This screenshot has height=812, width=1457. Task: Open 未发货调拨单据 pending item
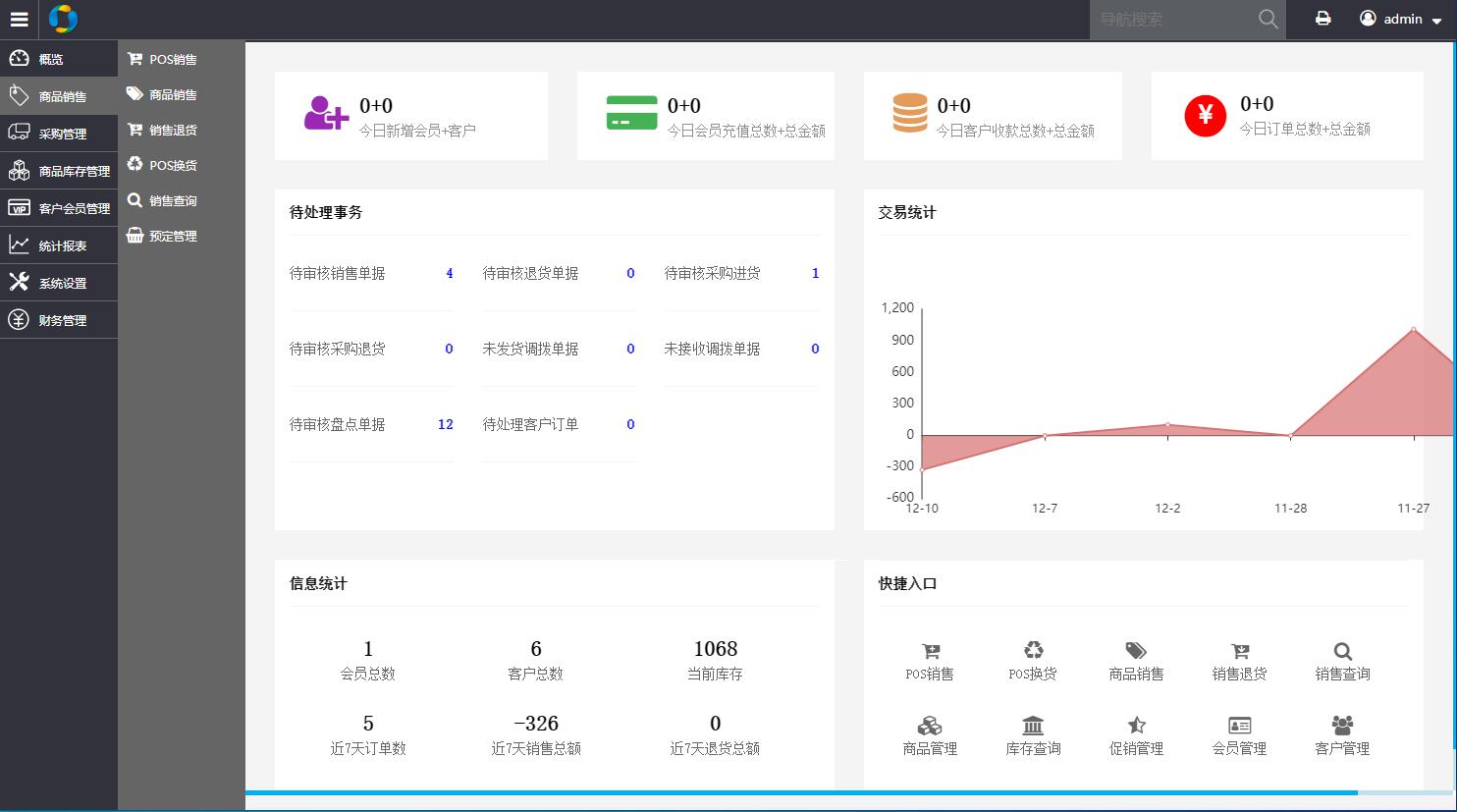click(559, 350)
